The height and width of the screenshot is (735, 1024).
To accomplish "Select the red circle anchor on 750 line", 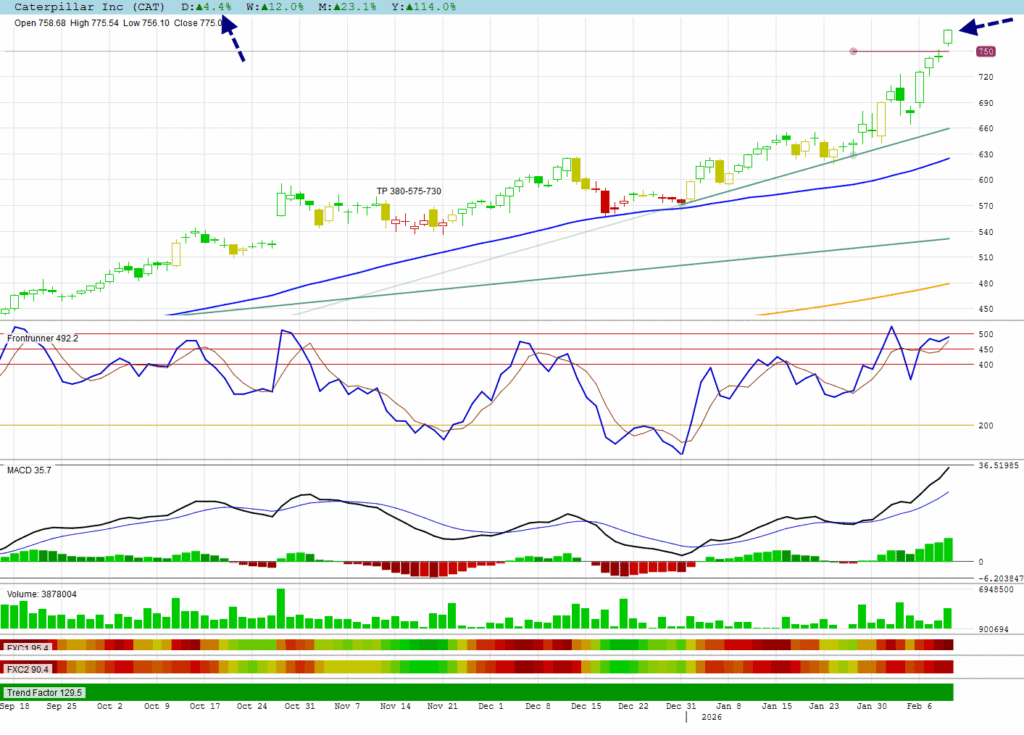I will [853, 51].
